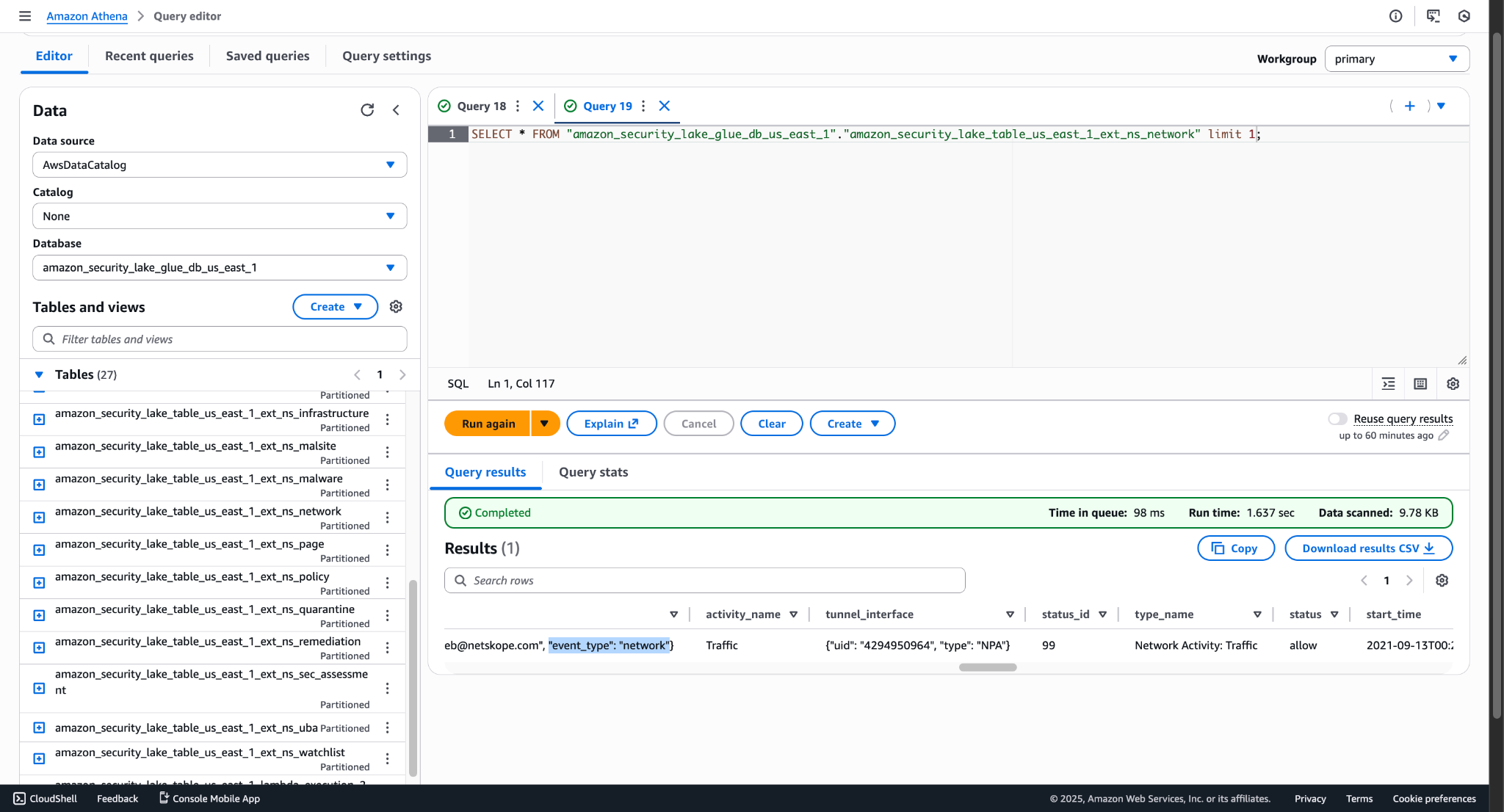This screenshot has width=1504, height=812.
Task: Refresh the Data panel
Action: tap(367, 110)
